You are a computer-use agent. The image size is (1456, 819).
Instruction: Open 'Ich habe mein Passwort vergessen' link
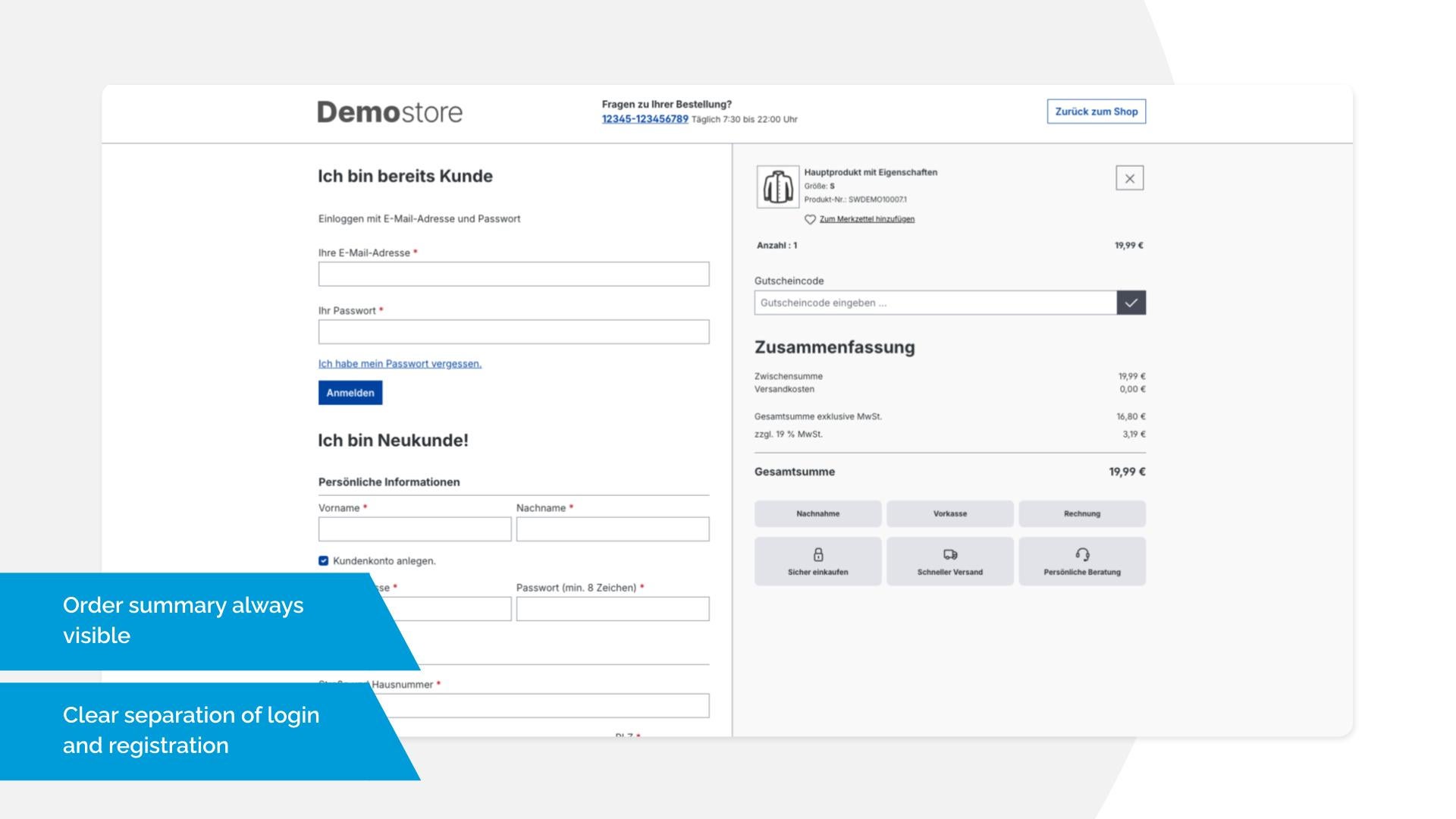[x=400, y=364]
